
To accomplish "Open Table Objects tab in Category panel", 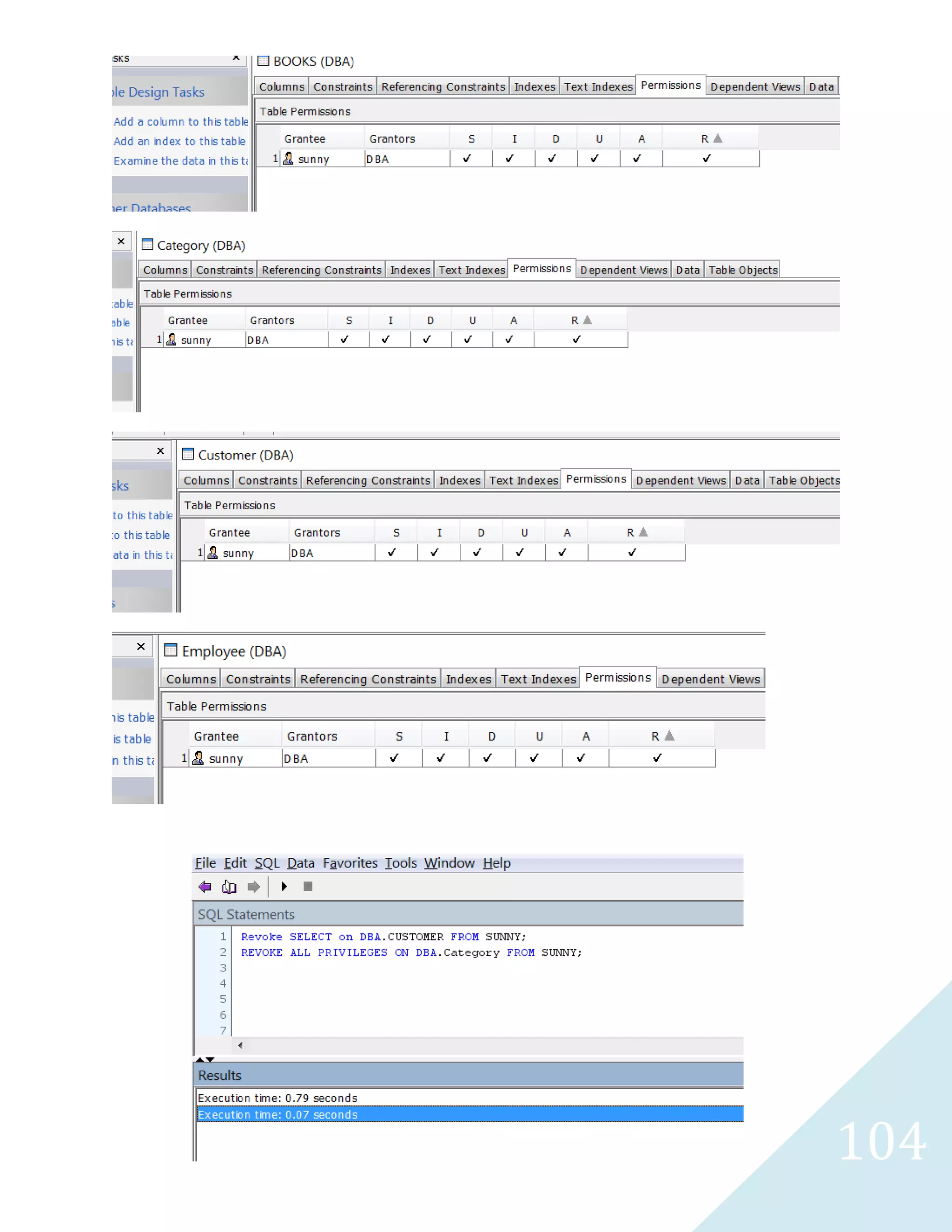I will [x=743, y=270].
